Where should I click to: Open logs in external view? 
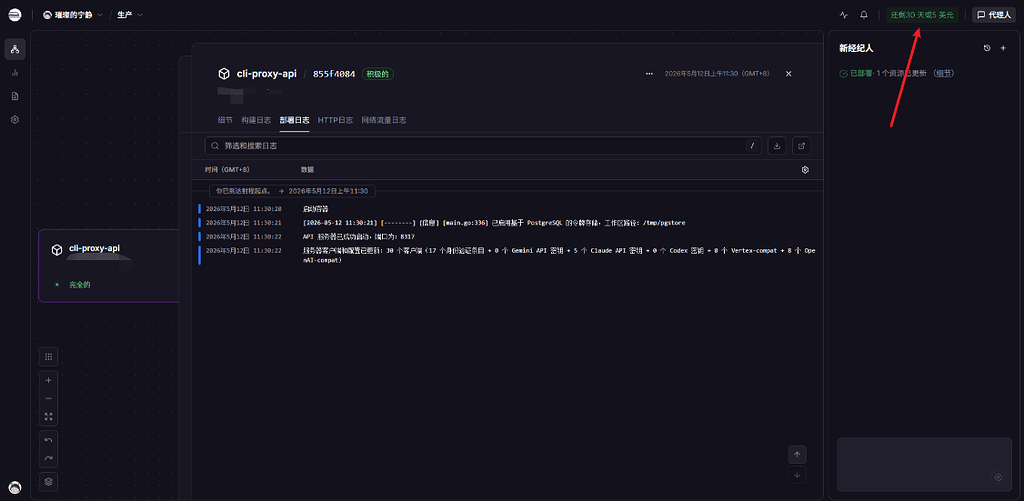pyautogui.click(x=801, y=146)
